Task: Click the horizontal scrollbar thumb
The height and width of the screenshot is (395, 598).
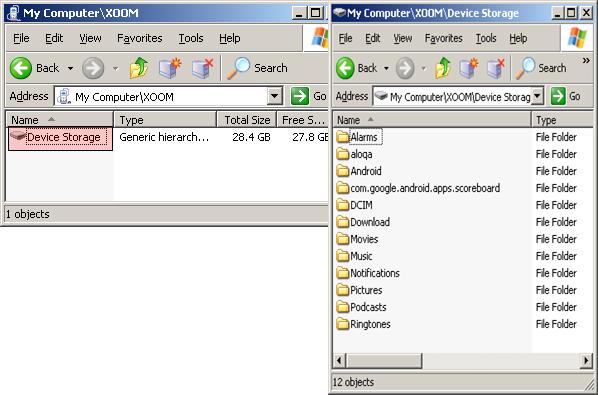Action: coord(384,360)
